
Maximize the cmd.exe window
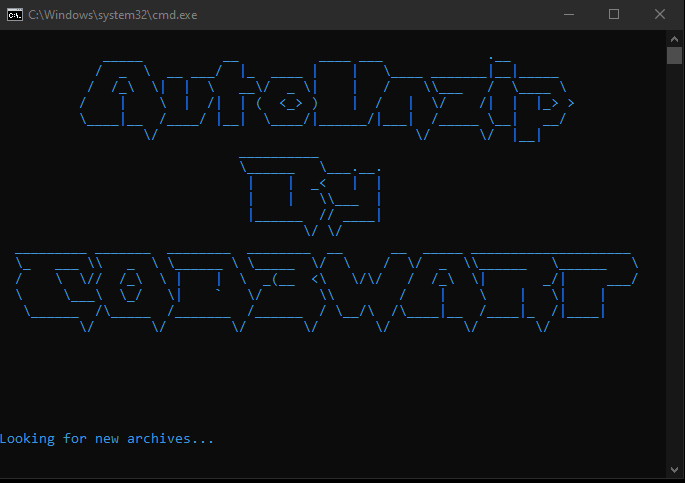point(614,14)
